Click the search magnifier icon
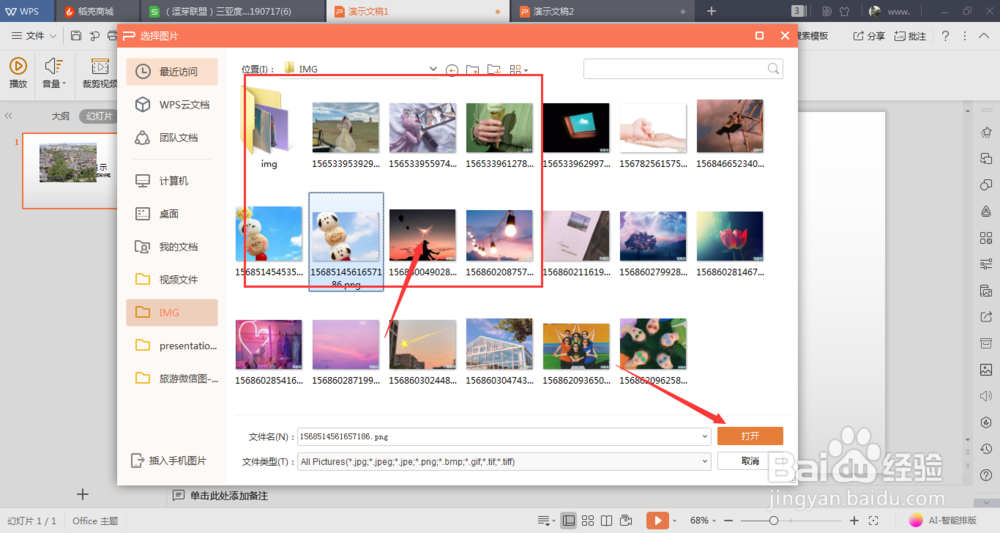 tap(773, 69)
